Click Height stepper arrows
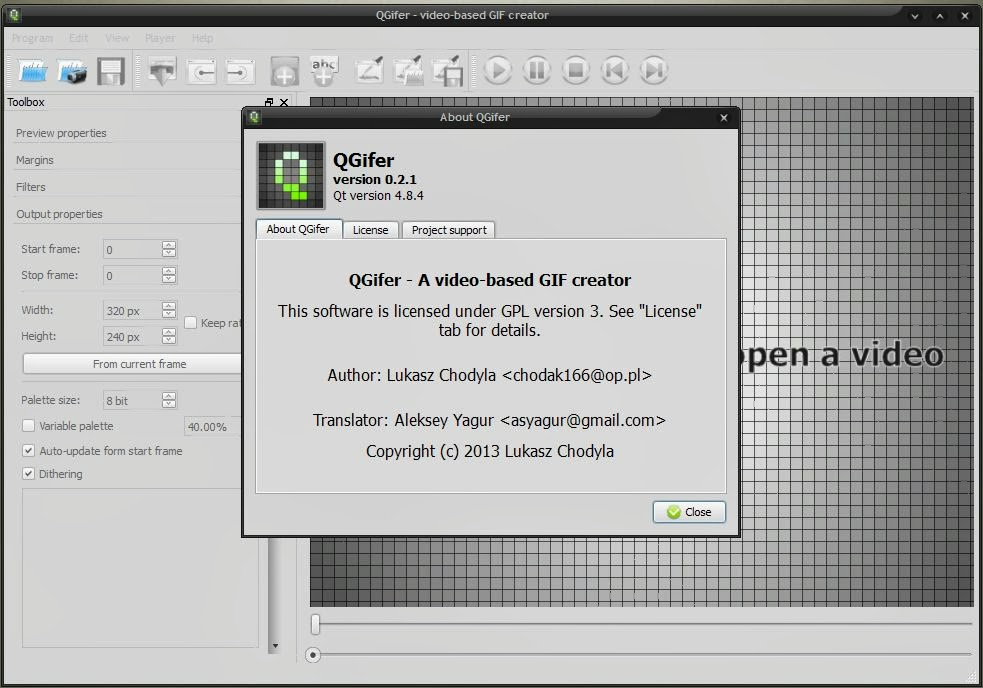The image size is (983, 688). pyautogui.click(x=169, y=336)
